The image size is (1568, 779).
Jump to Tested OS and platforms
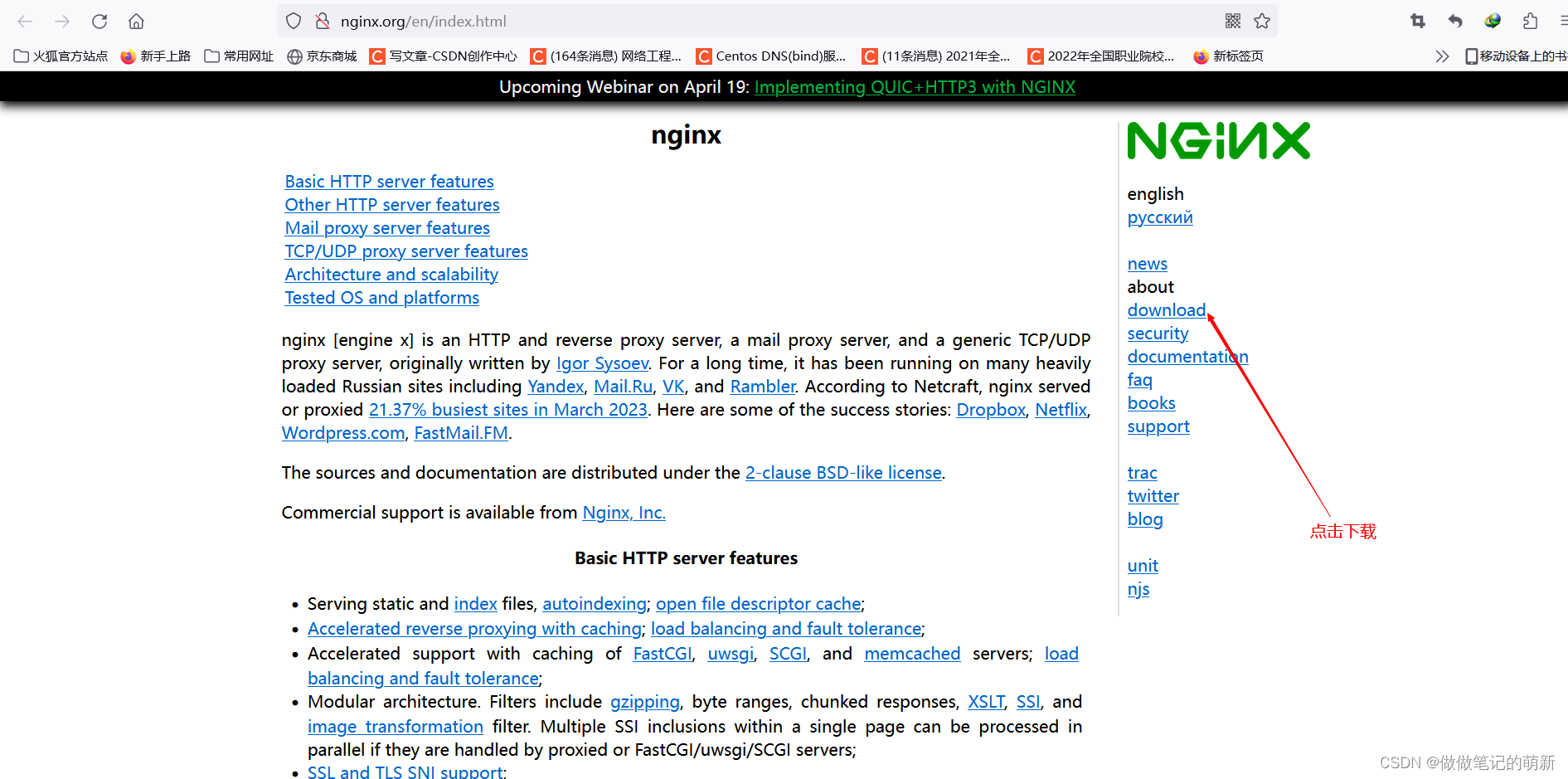click(x=382, y=298)
